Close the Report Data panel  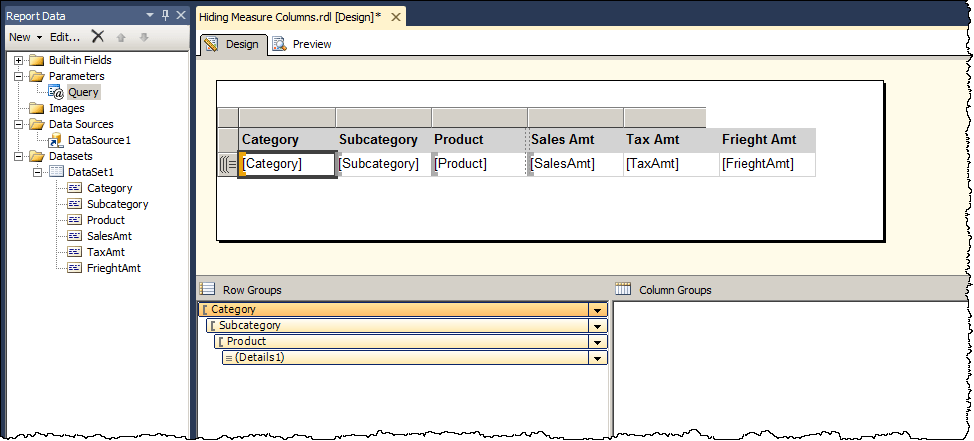tap(181, 16)
